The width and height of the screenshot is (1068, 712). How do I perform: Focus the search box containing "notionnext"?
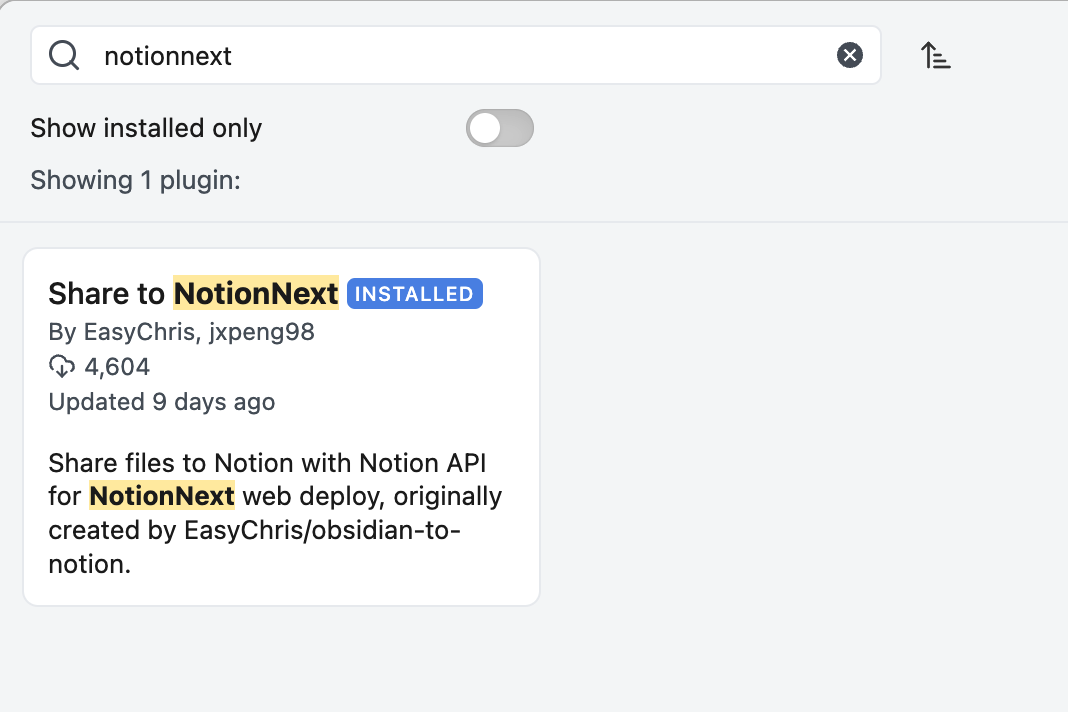pos(460,56)
